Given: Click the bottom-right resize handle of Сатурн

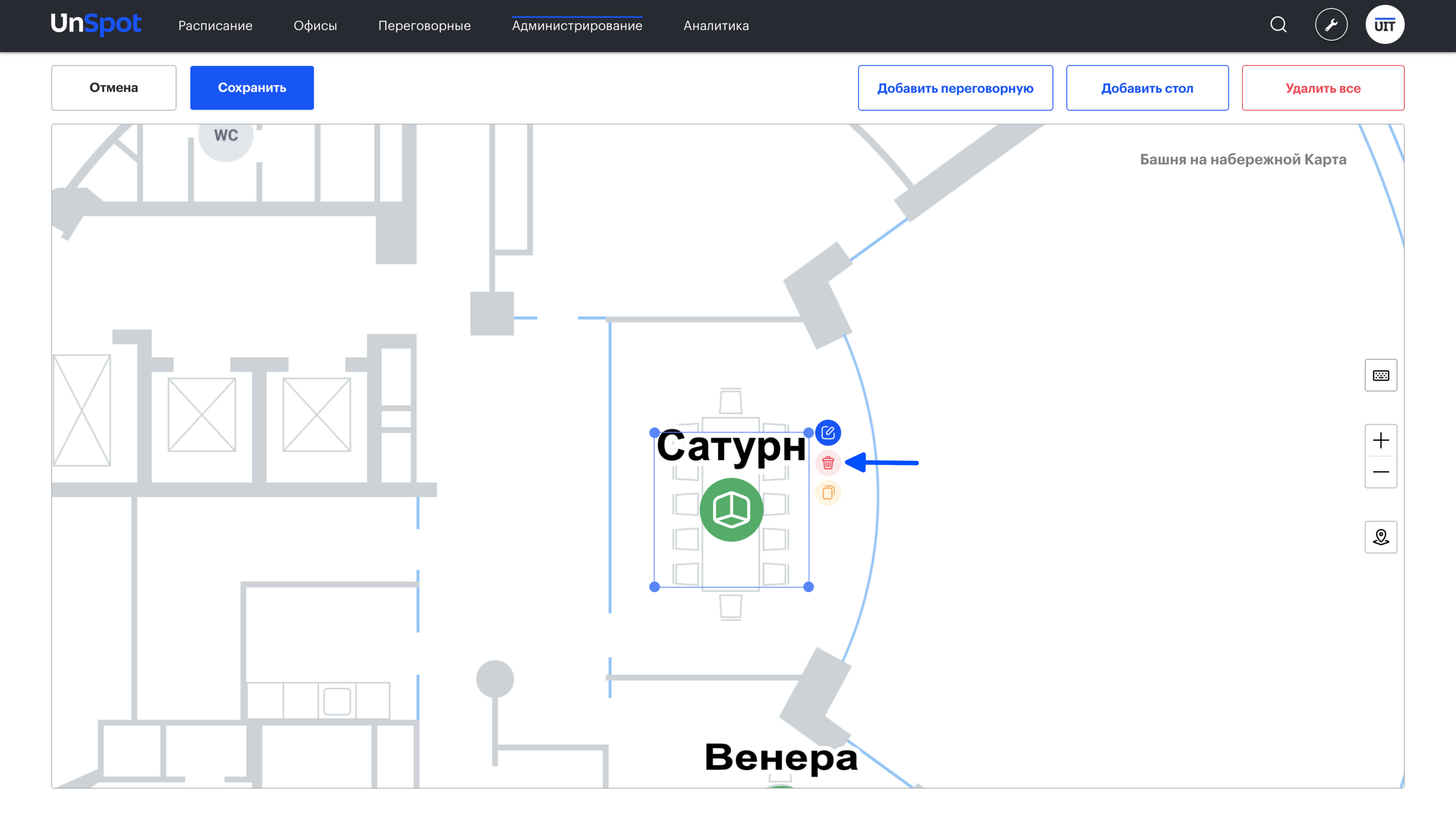Looking at the screenshot, I should click(x=809, y=587).
